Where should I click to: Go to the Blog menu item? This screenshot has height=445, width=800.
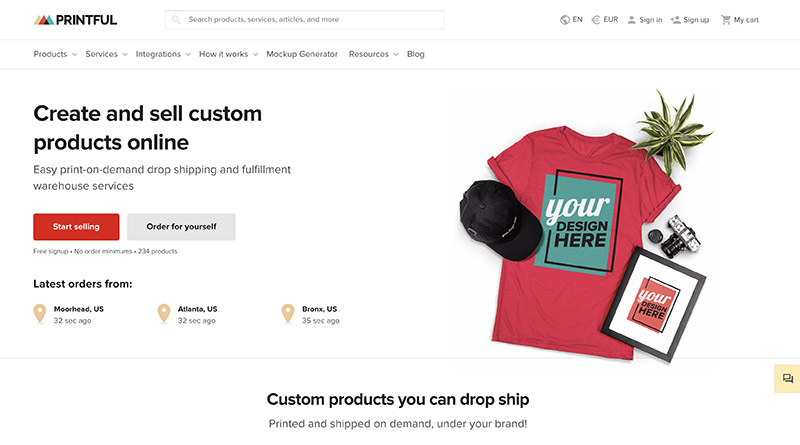[x=416, y=54]
